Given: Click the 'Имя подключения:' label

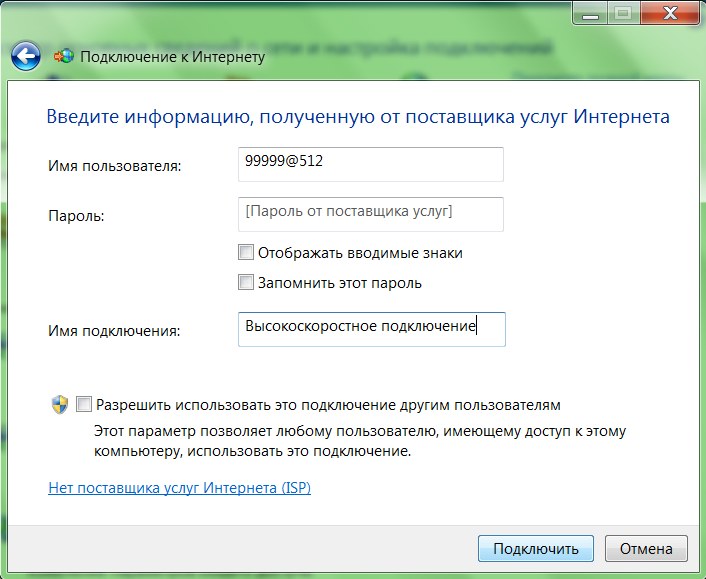Looking at the screenshot, I should 114,331.
